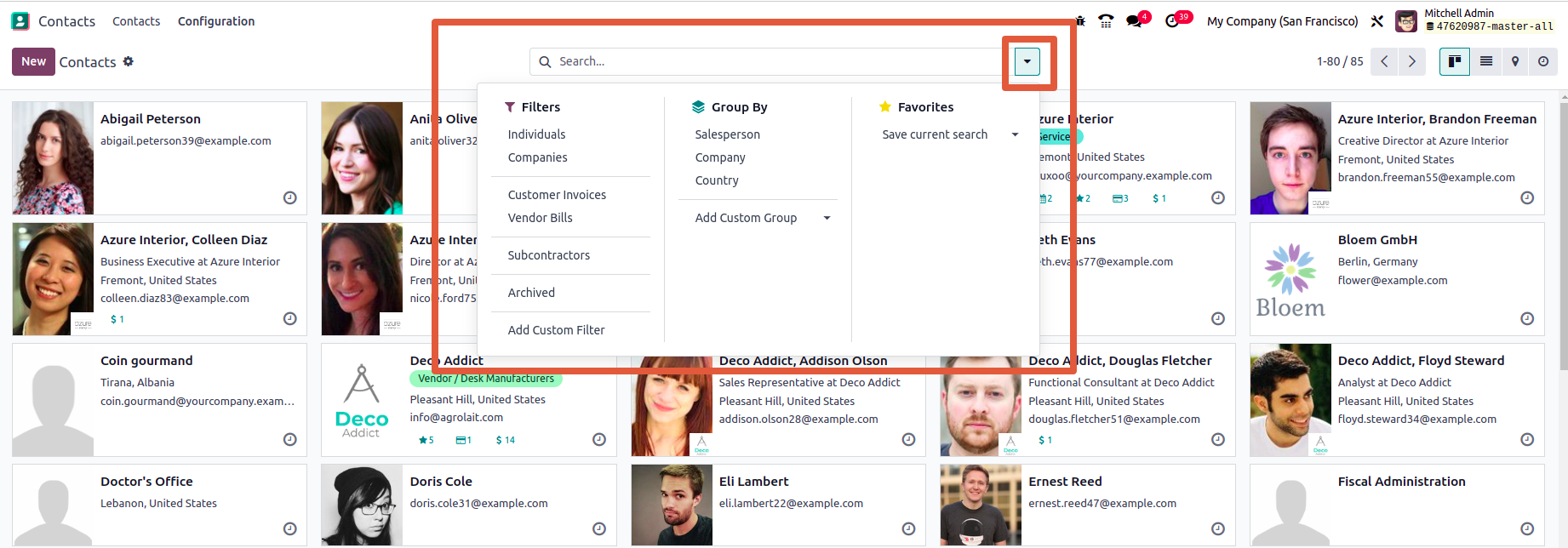Open activity clock on Eli Lambert card
The image size is (1568, 548).
click(908, 528)
